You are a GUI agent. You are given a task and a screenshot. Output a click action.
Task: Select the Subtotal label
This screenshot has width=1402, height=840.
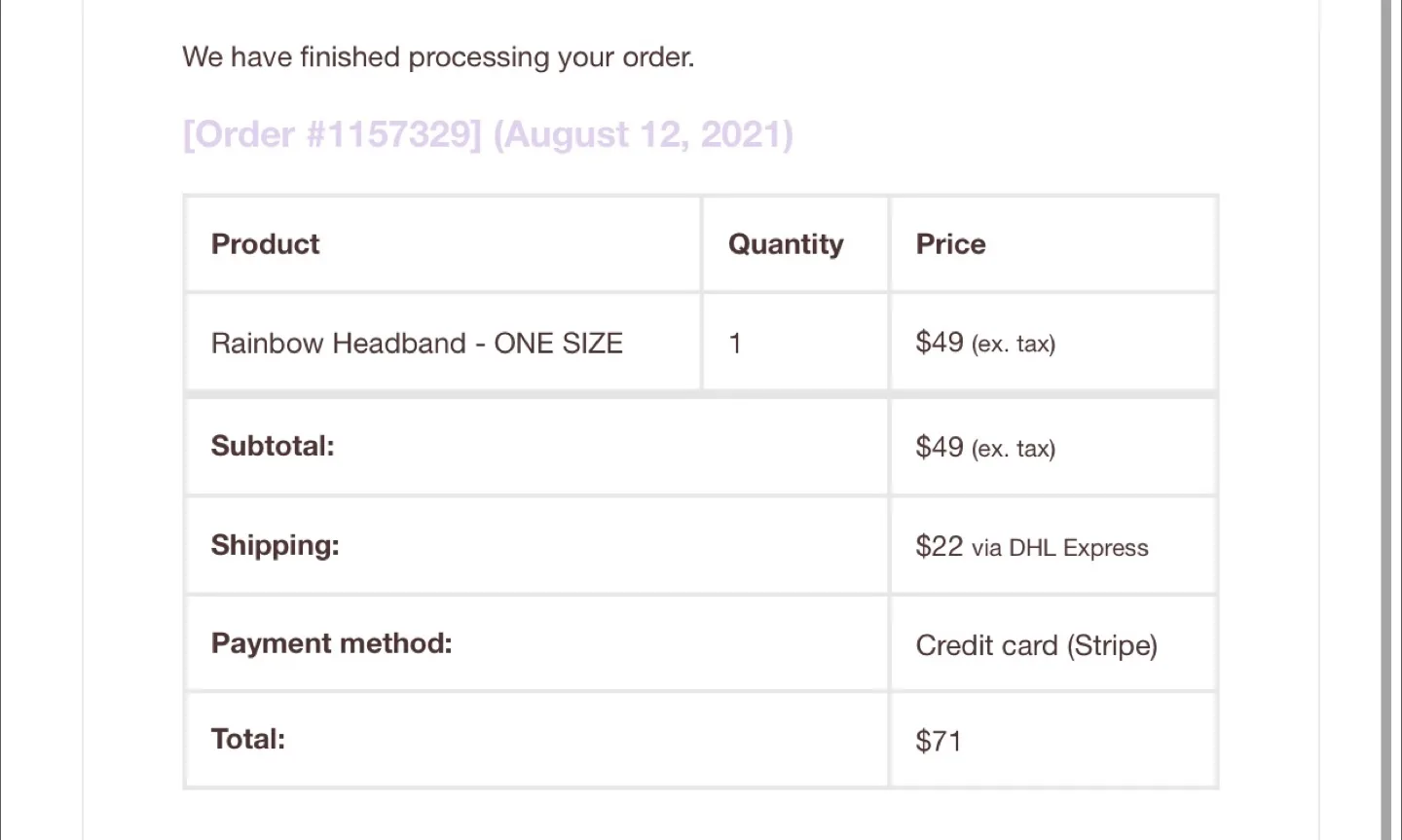(x=273, y=446)
